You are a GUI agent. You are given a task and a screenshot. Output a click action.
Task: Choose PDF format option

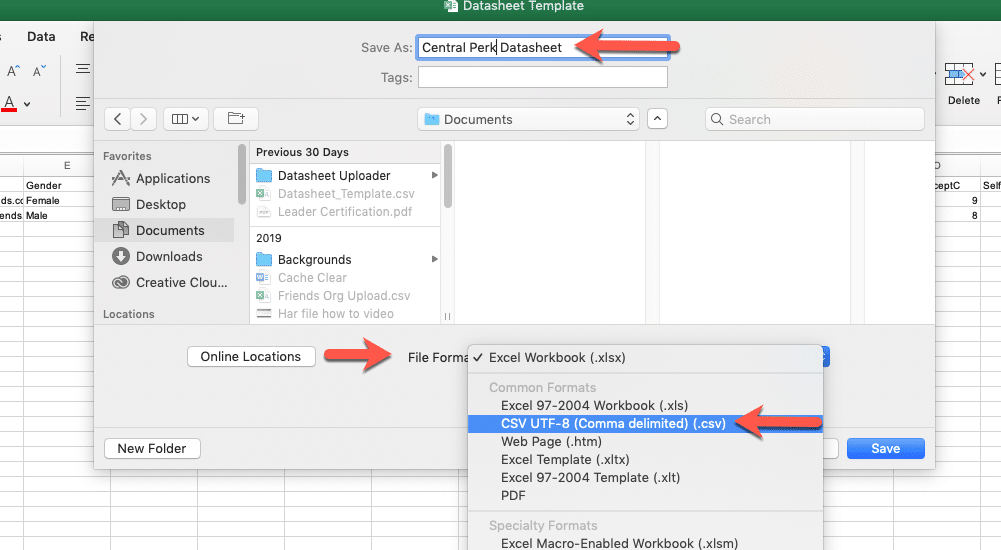coord(645,496)
